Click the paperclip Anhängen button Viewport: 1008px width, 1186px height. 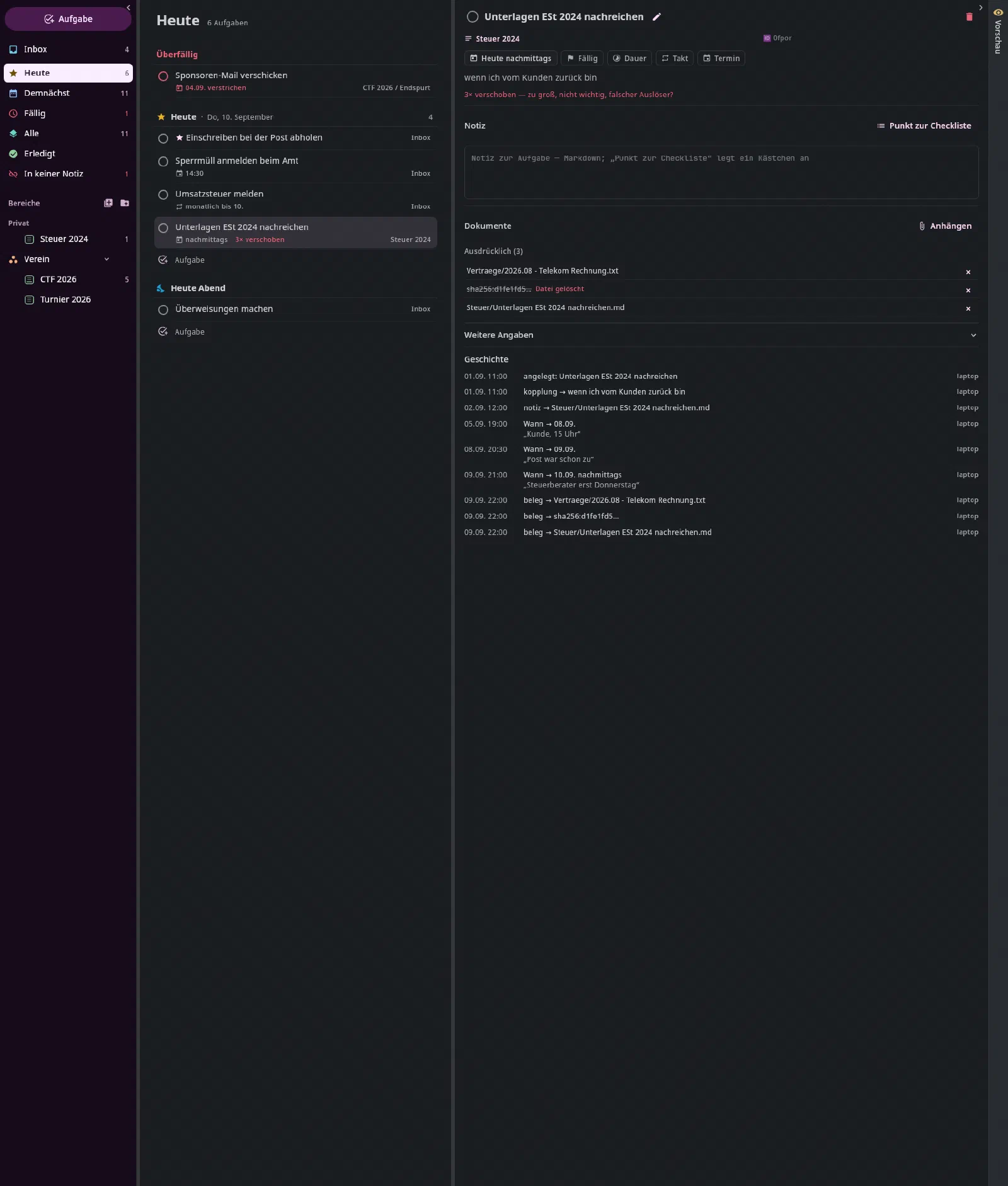coord(945,226)
